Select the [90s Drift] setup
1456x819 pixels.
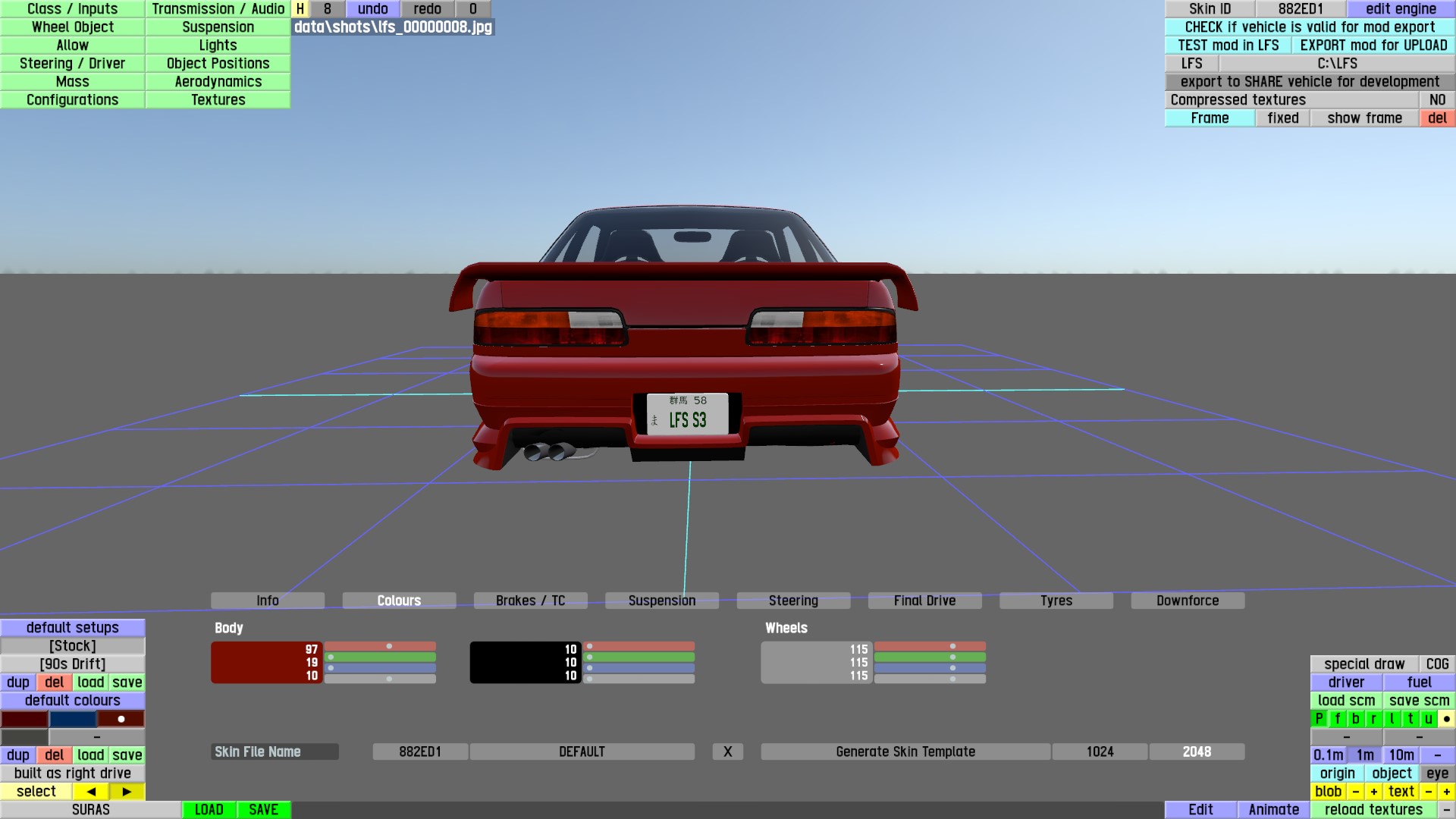point(73,664)
